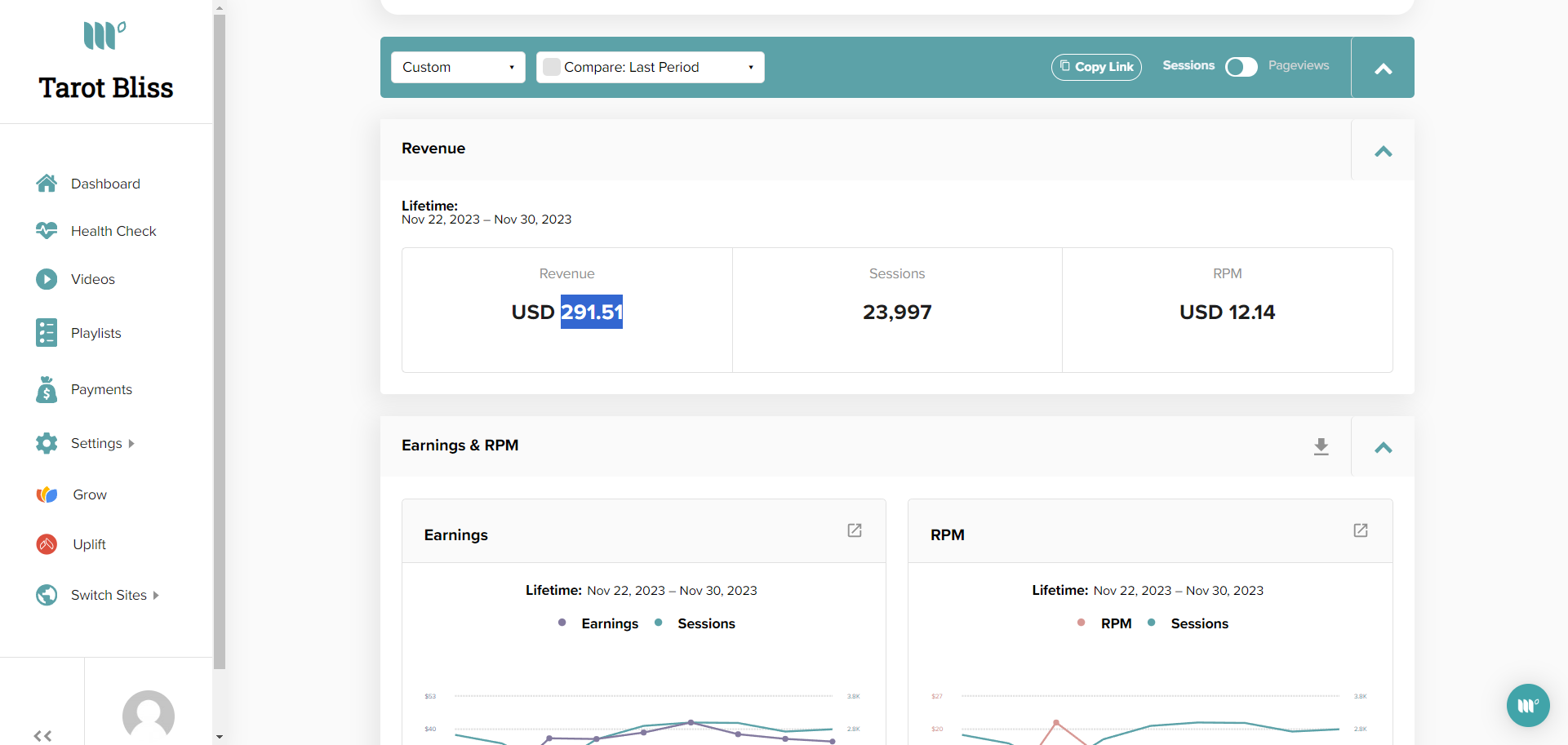This screenshot has height=745, width=1568.
Task: Toggle Earnings series in Earnings legend
Action: pyautogui.click(x=598, y=623)
